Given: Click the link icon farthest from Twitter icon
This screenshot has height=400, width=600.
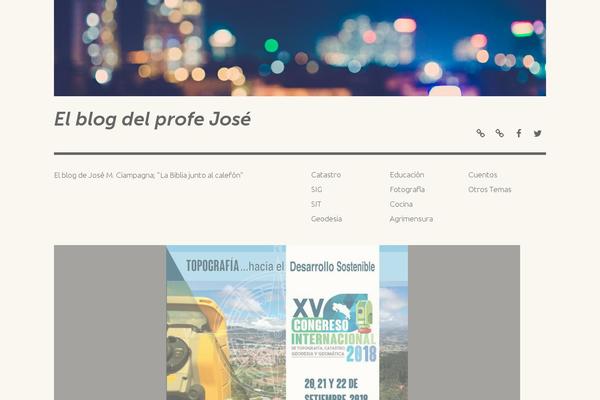Looking at the screenshot, I should pyautogui.click(x=481, y=133).
